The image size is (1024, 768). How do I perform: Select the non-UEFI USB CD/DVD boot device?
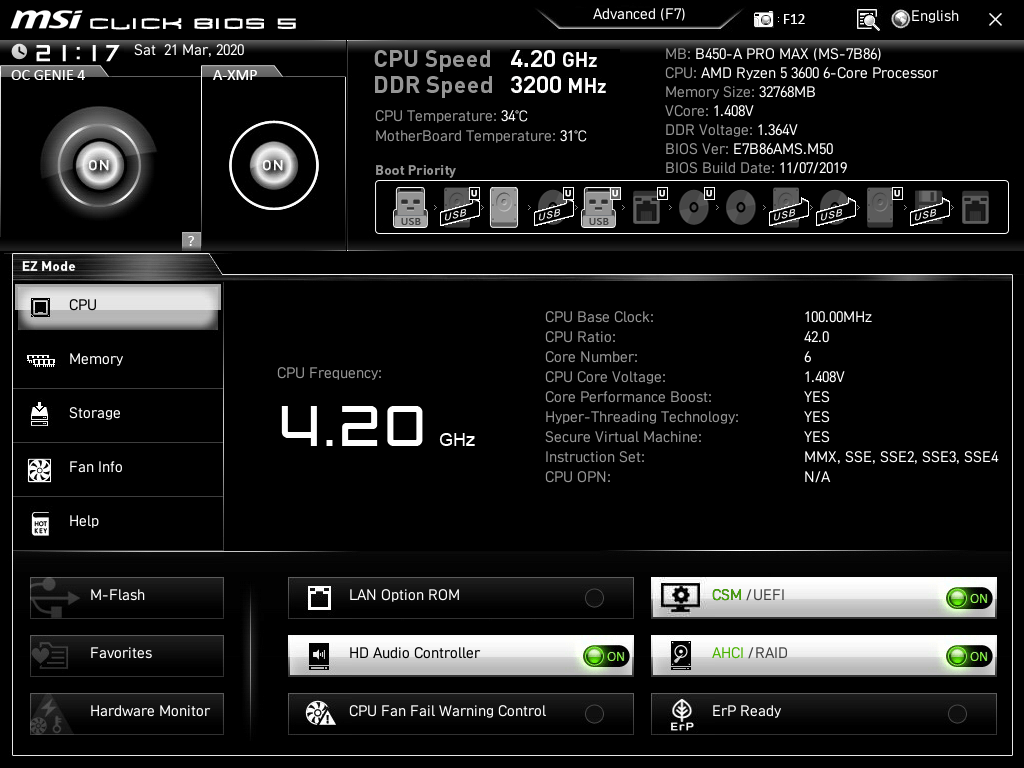835,208
